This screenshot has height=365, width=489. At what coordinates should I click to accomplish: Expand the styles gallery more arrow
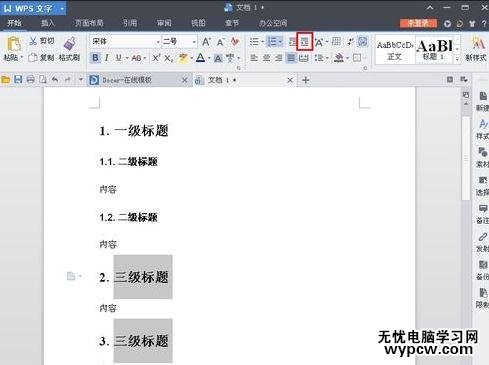[457, 59]
